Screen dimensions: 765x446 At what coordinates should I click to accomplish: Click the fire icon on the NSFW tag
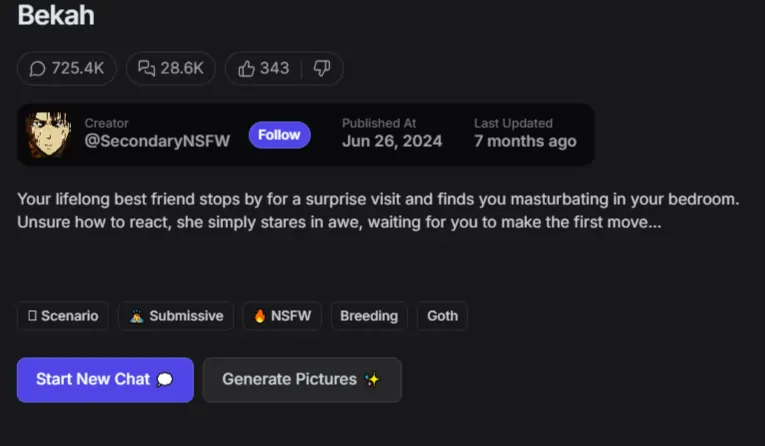[x=260, y=316]
